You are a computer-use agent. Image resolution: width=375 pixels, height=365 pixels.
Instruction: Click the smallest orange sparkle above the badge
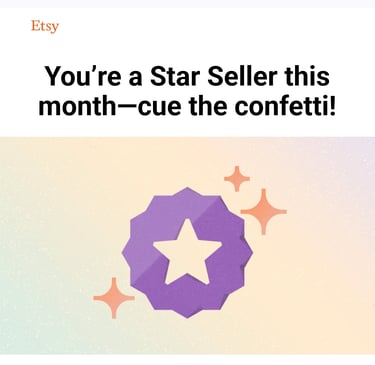pos(237,179)
